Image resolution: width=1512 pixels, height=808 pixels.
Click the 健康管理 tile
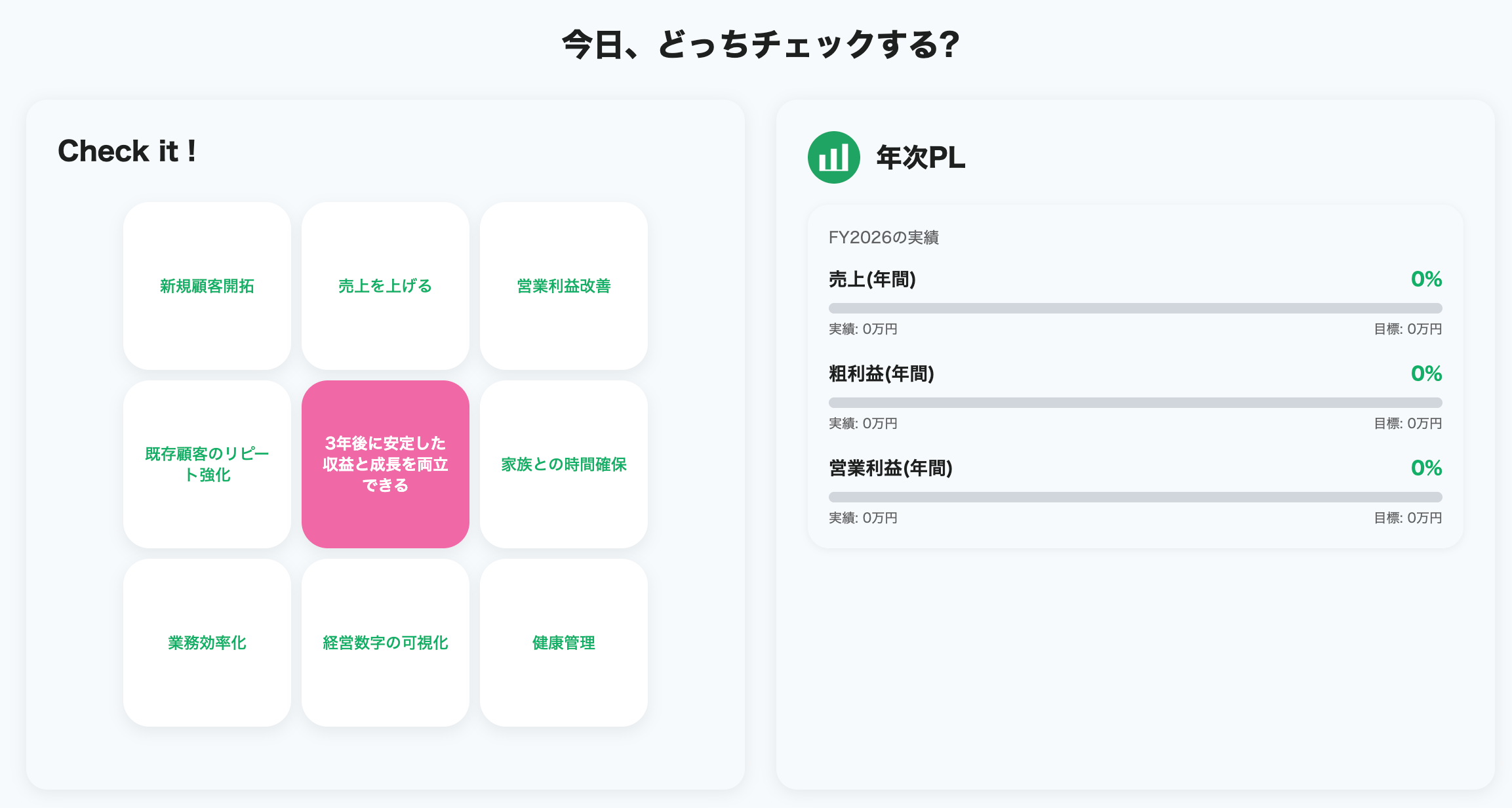[564, 643]
